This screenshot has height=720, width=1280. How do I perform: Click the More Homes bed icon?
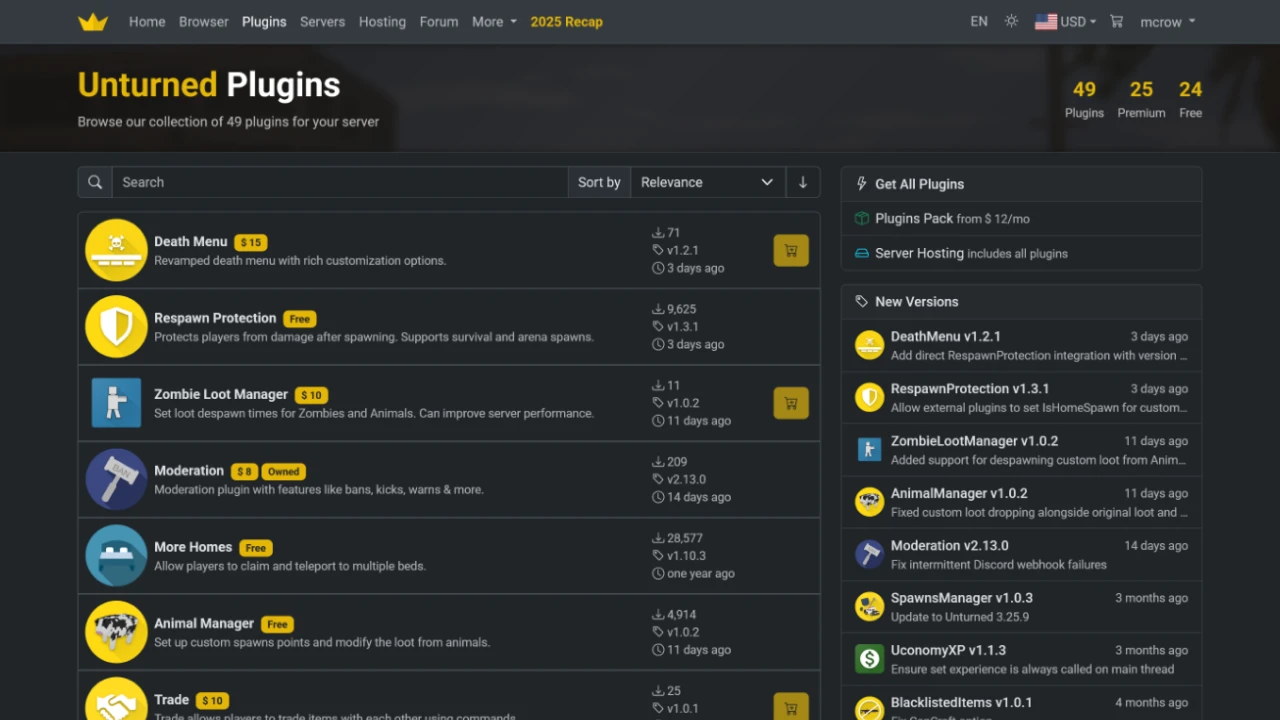point(116,556)
